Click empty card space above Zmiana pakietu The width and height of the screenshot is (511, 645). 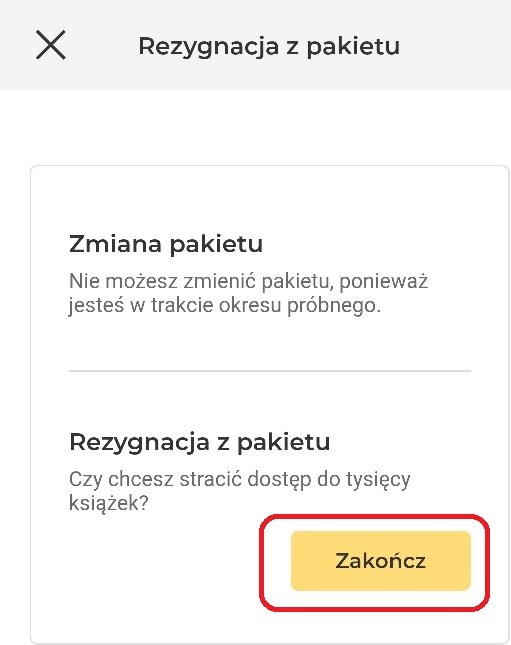click(x=270, y=197)
